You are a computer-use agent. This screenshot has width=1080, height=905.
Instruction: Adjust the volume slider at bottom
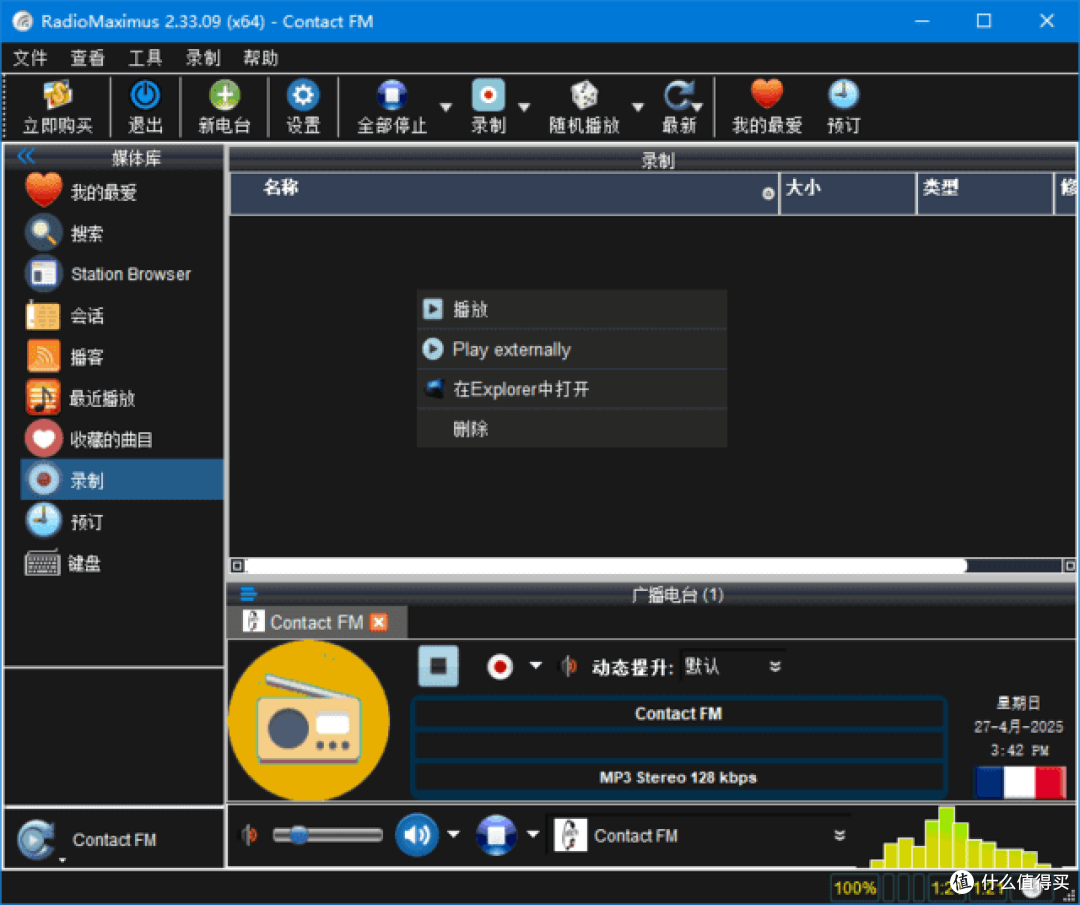pos(328,835)
